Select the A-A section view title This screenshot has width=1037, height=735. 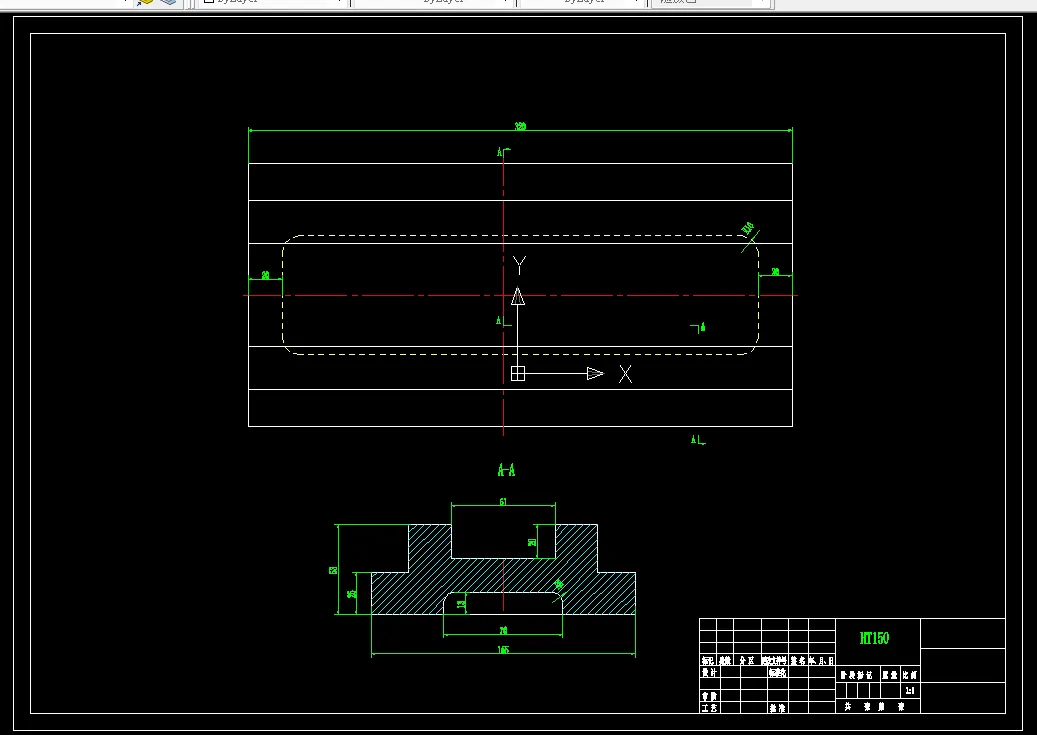point(506,470)
